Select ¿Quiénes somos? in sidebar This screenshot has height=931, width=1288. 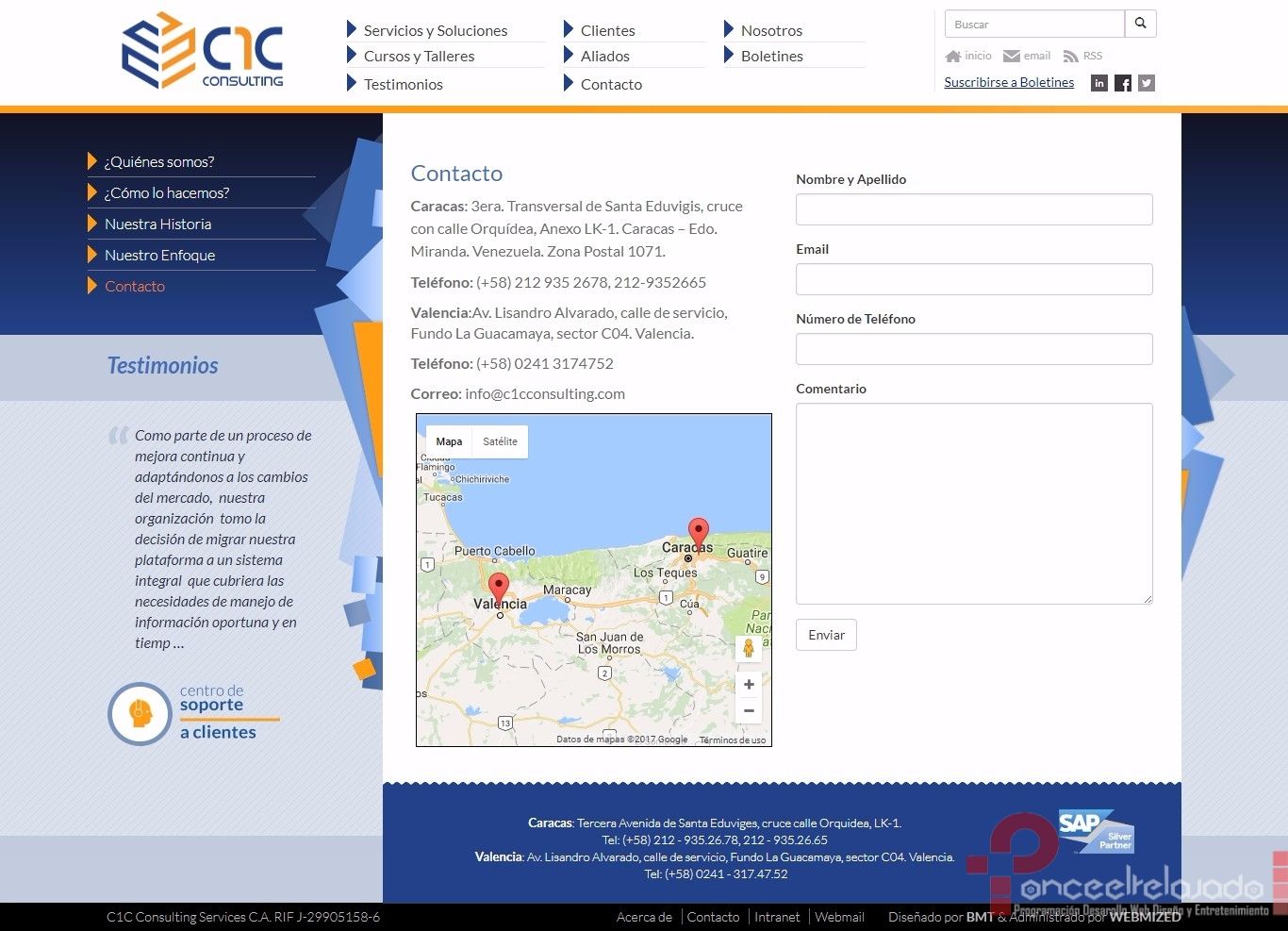pos(158,161)
